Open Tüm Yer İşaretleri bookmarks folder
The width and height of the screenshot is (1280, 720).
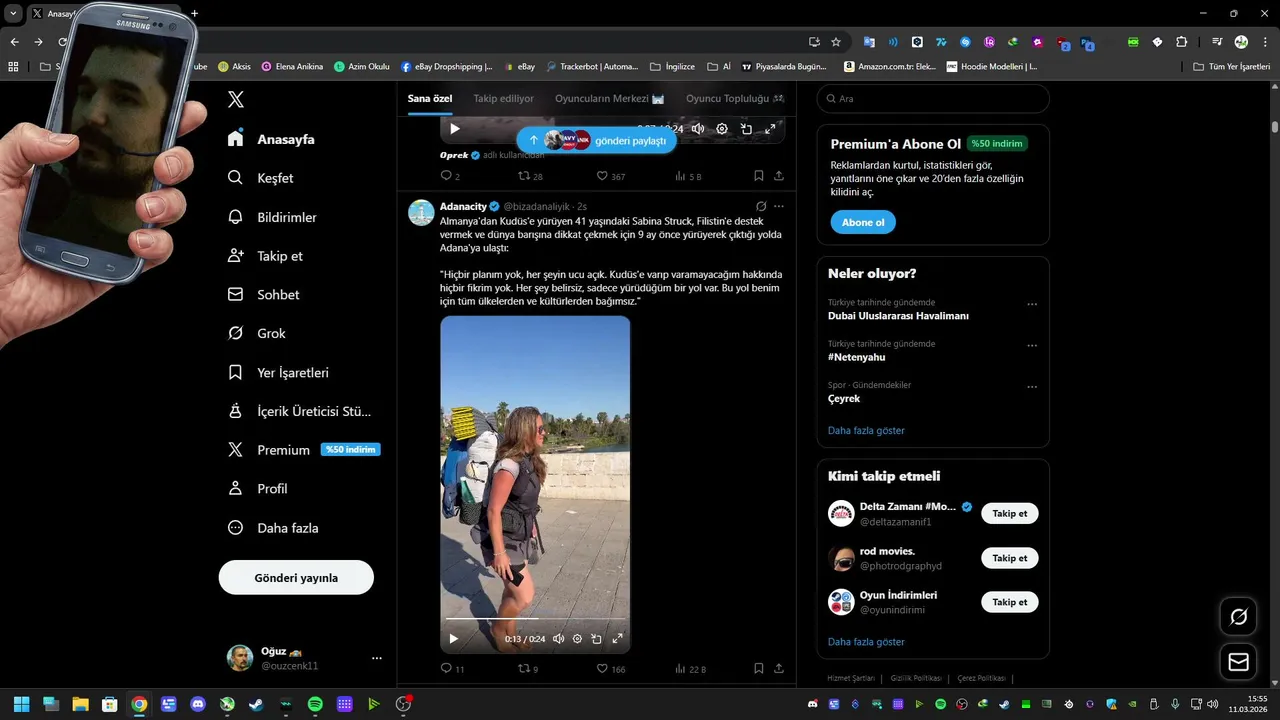[x=1232, y=66]
